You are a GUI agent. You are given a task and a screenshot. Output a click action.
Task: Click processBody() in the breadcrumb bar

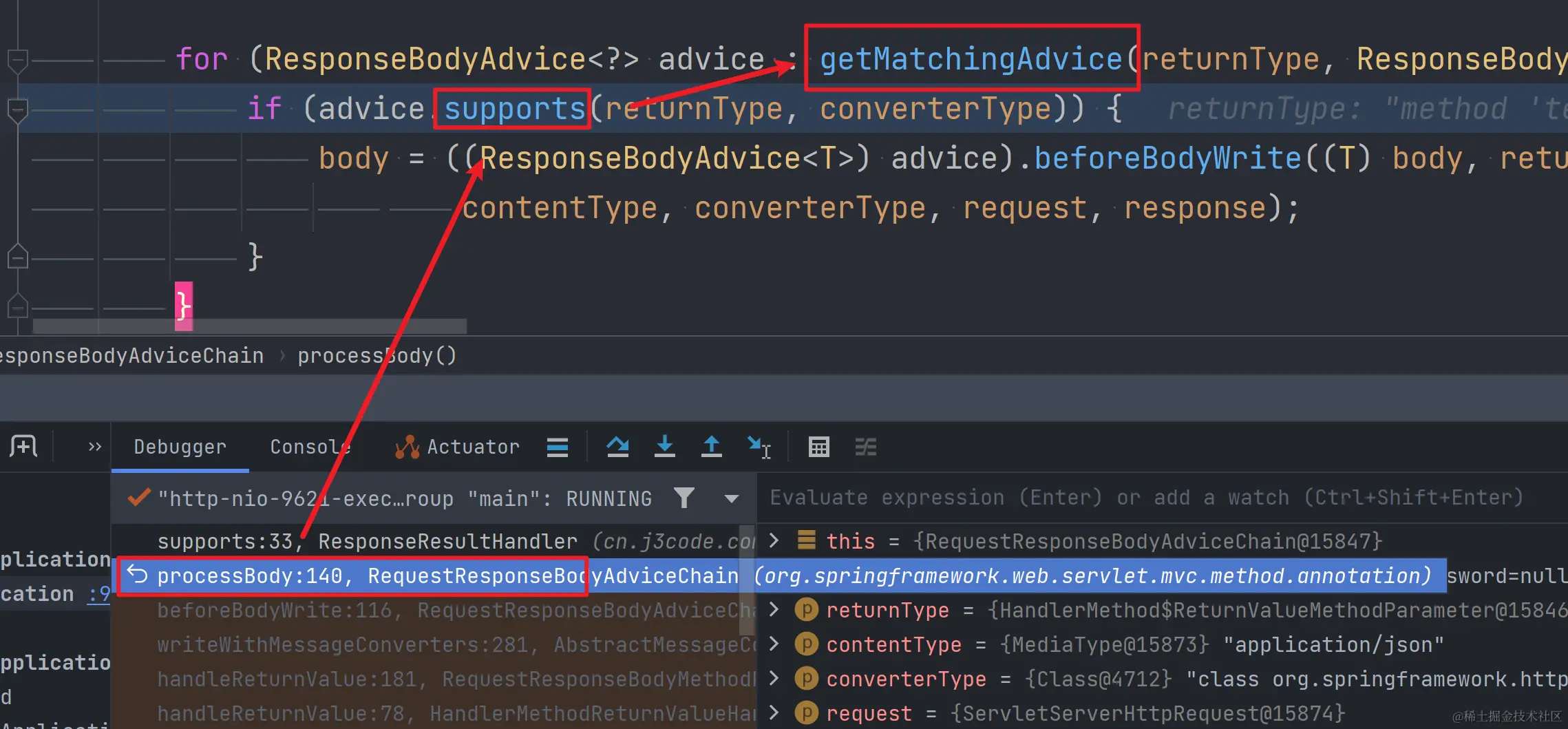(377, 356)
